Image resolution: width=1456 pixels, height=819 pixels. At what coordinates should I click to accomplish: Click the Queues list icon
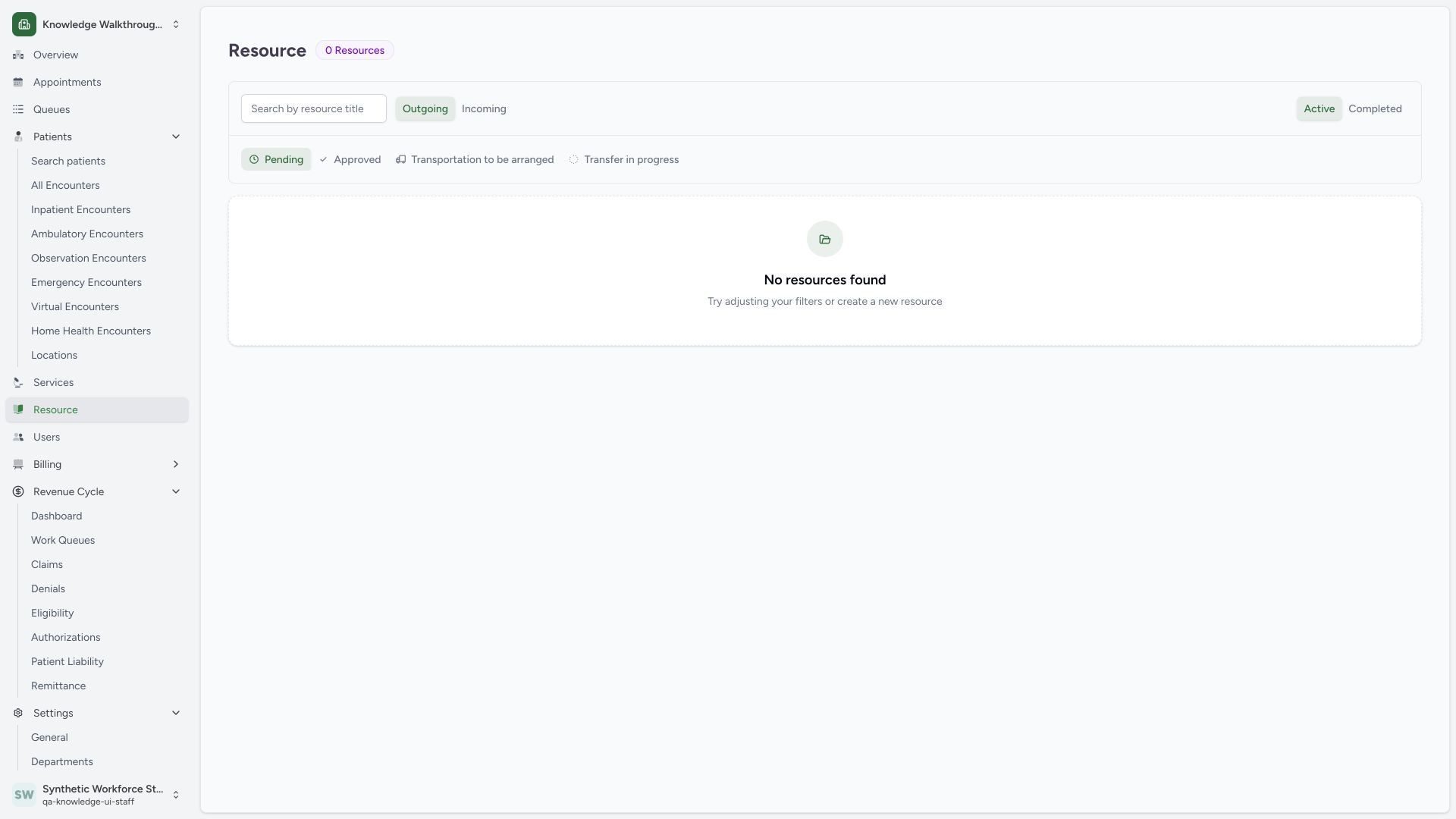pyautogui.click(x=18, y=110)
